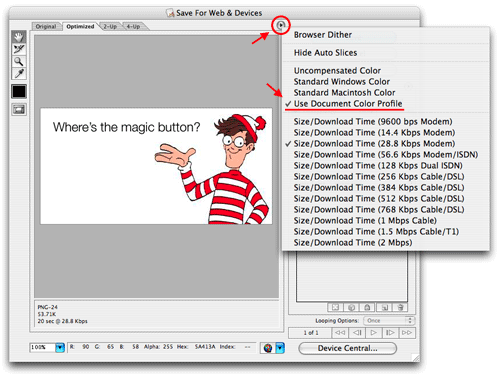
Task: Step to next animation frame
Action: coord(390,333)
